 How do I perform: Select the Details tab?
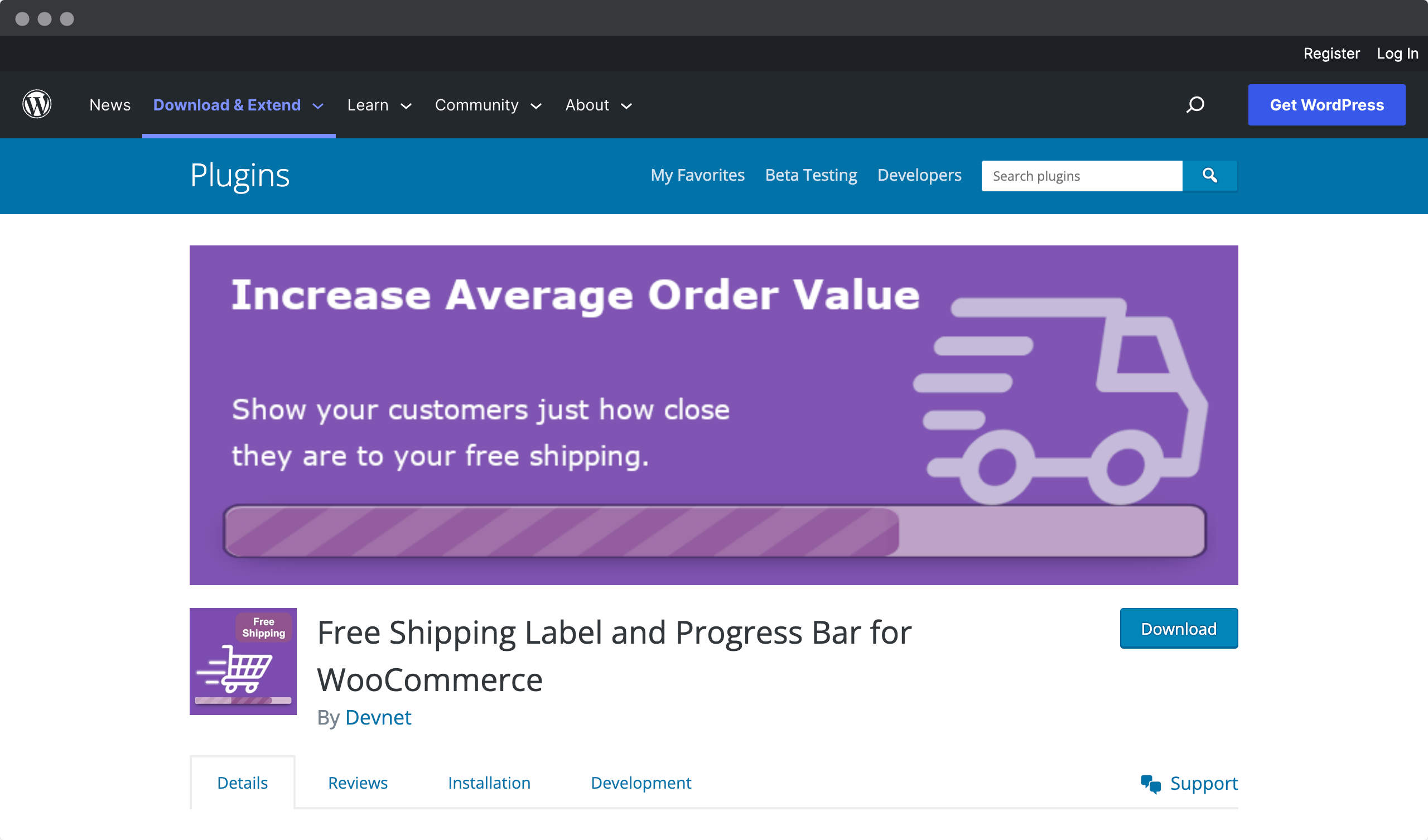point(243,783)
